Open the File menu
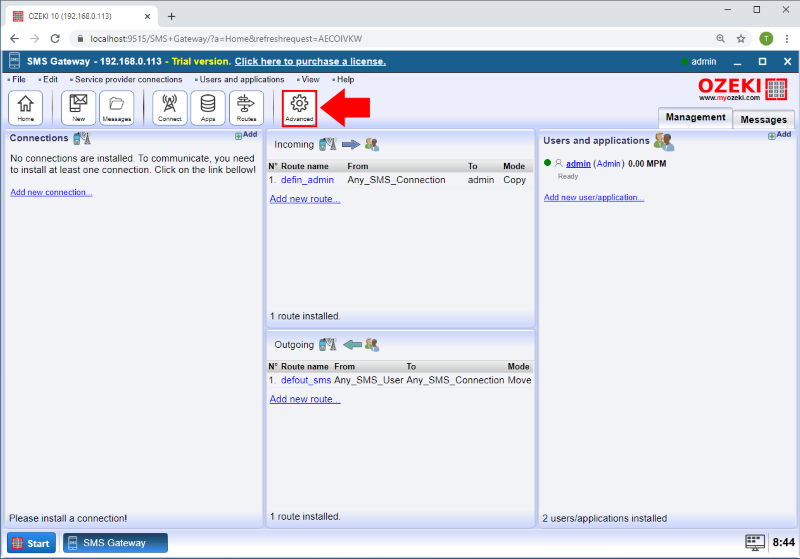The image size is (800, 559). tap(19, 80)
